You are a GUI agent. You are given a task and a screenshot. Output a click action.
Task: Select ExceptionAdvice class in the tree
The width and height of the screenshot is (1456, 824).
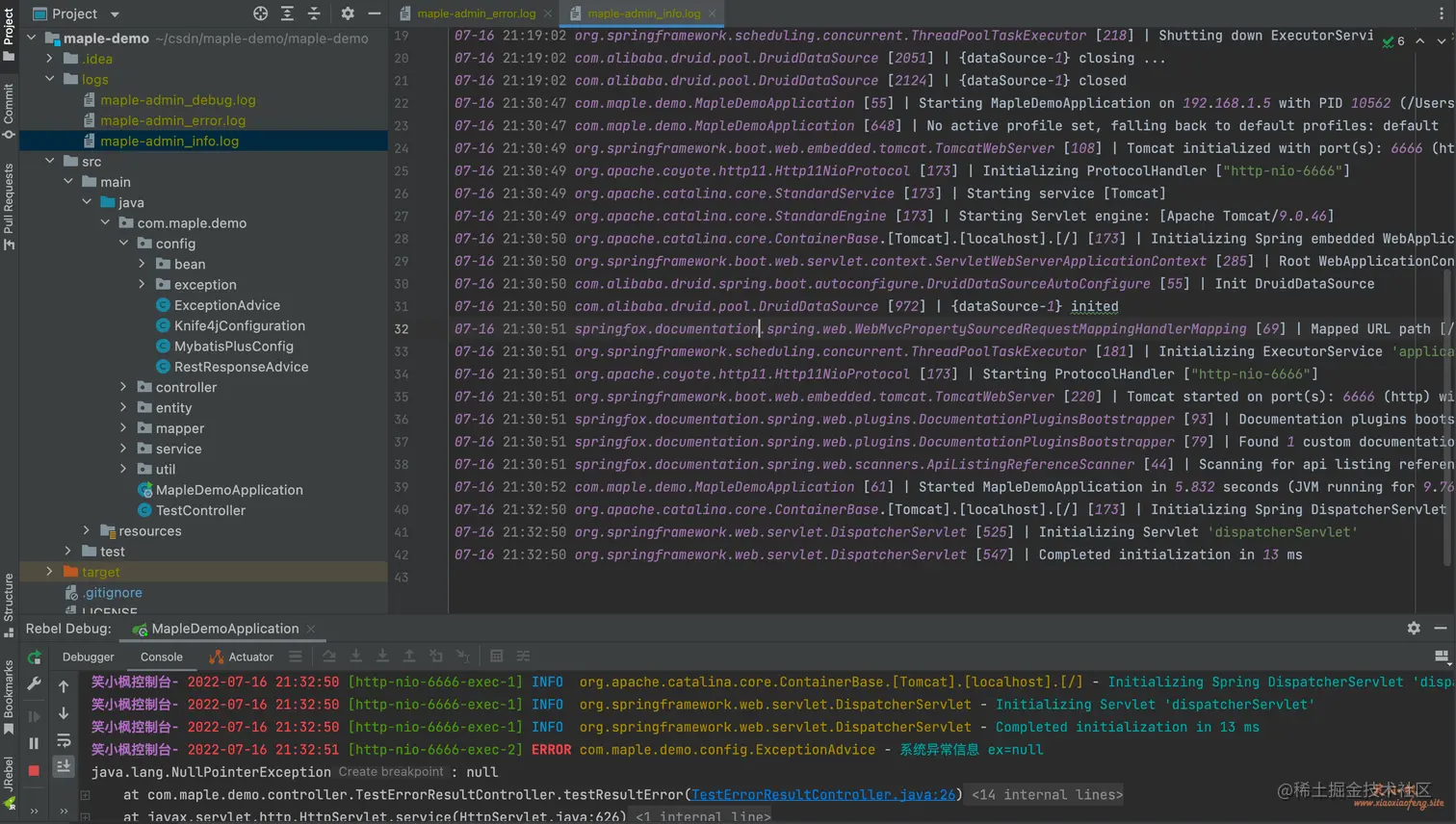pos(227,305)
